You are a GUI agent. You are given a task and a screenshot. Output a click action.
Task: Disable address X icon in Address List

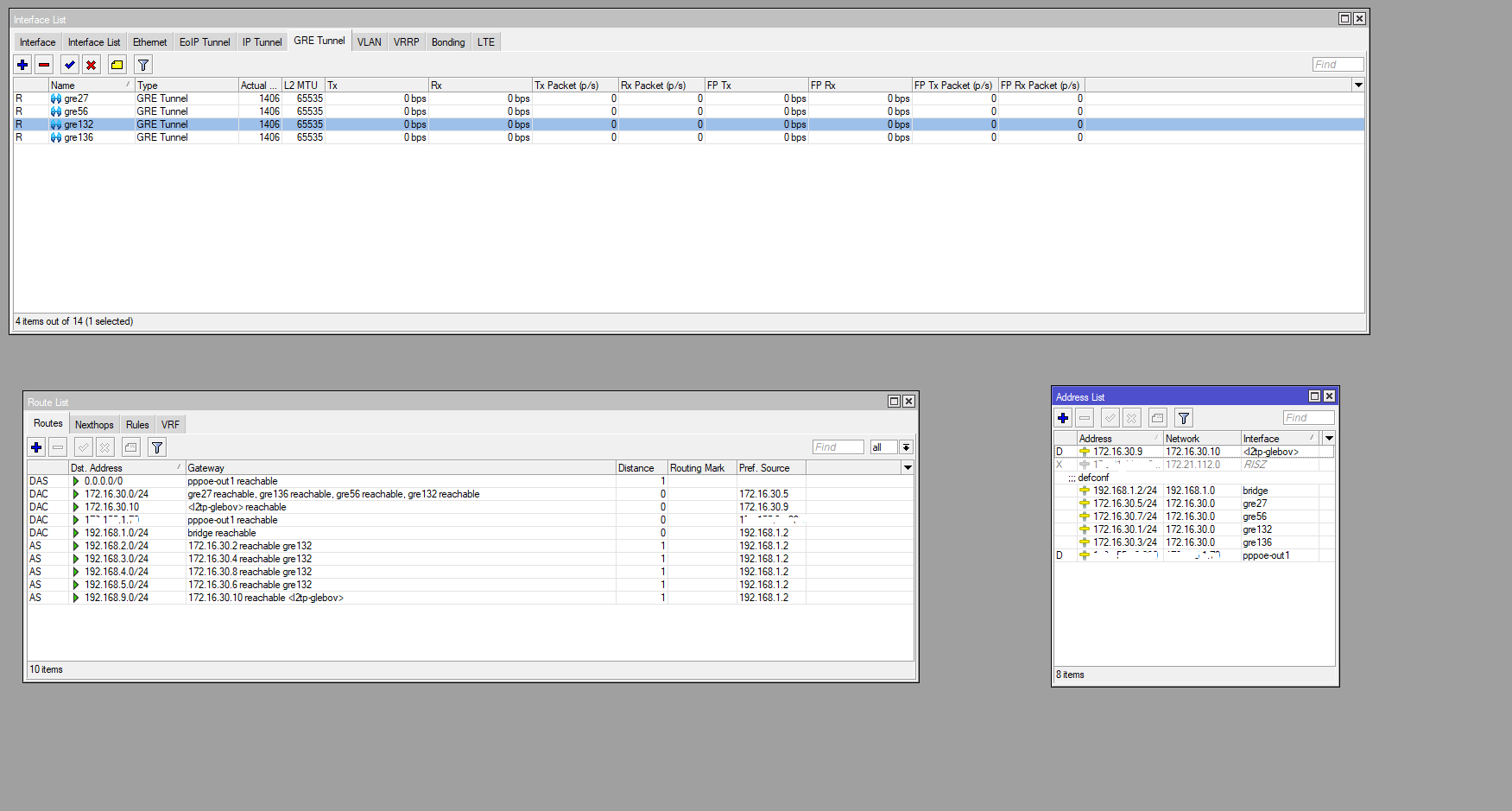click(1132, 418)
